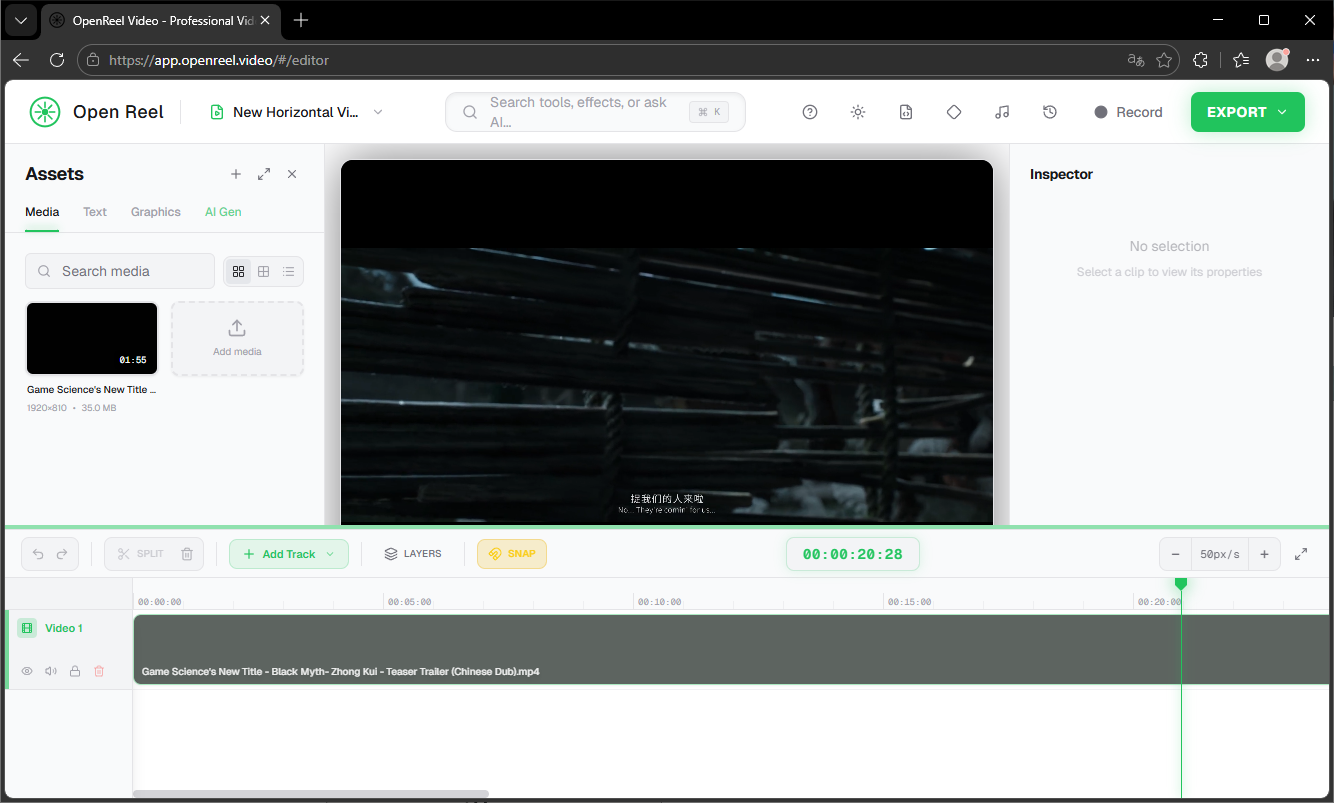The width and height of the screenshot is (1334, 803).
Task: Zoom out timeline with the minus control
Action: [1175, 553]
